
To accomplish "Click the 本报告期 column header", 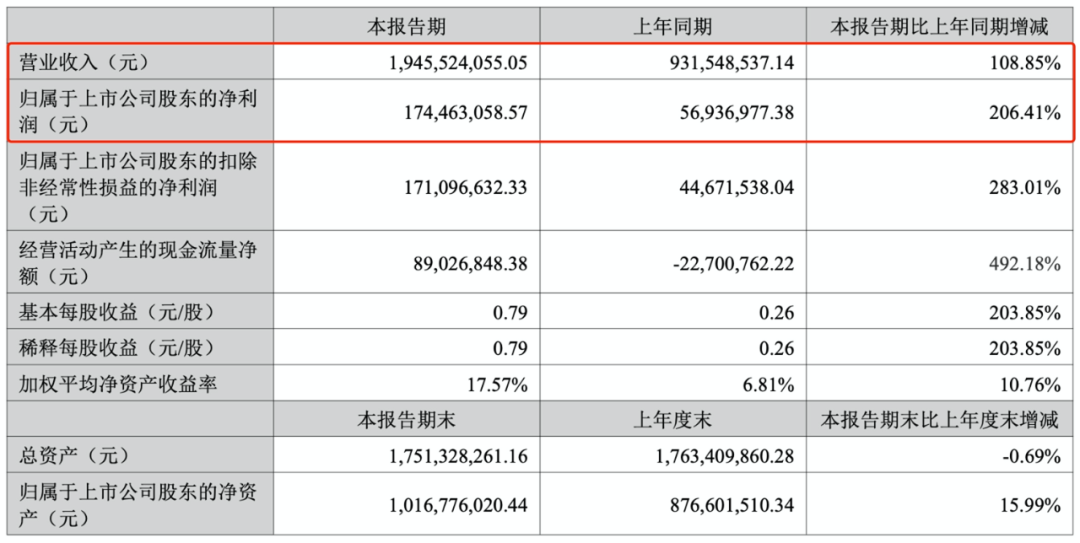I will [406, 27].
